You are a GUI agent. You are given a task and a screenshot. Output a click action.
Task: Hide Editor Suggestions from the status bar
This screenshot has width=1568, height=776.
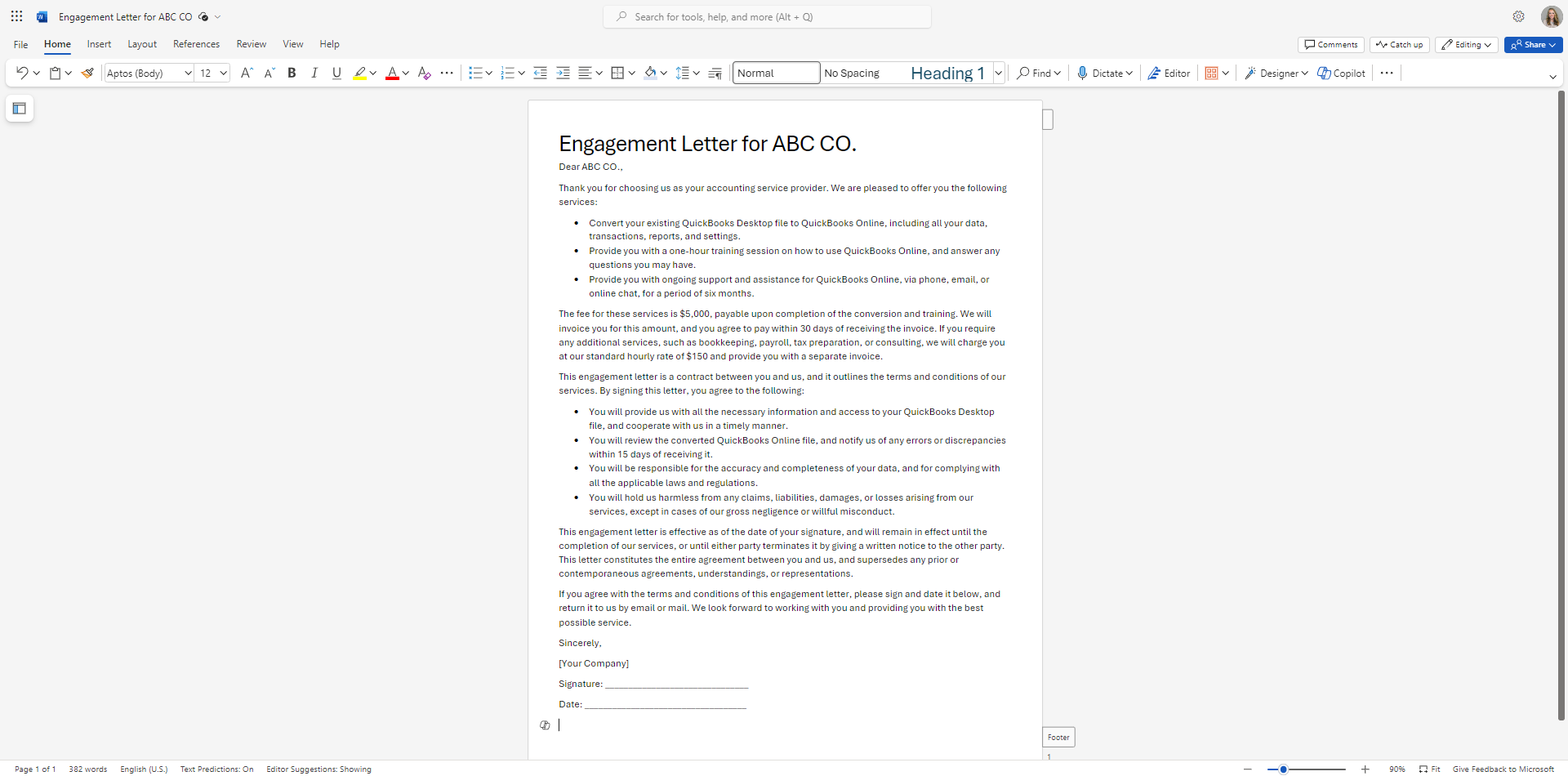point(318,769)
